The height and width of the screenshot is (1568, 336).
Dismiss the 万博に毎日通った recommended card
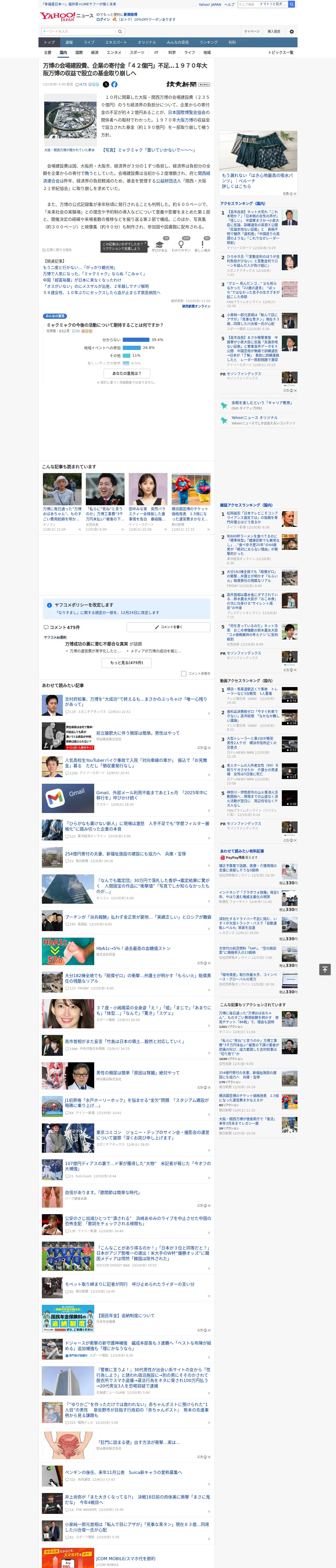(x=80, y=529)
